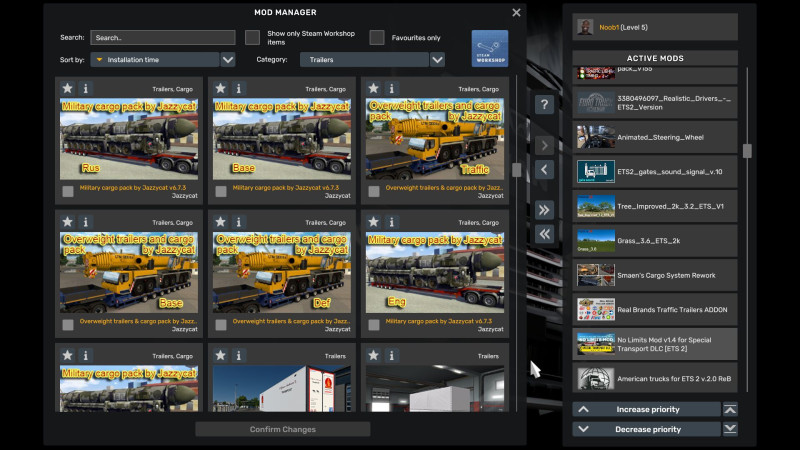Show info for Military cargo pack Eng

392,222
